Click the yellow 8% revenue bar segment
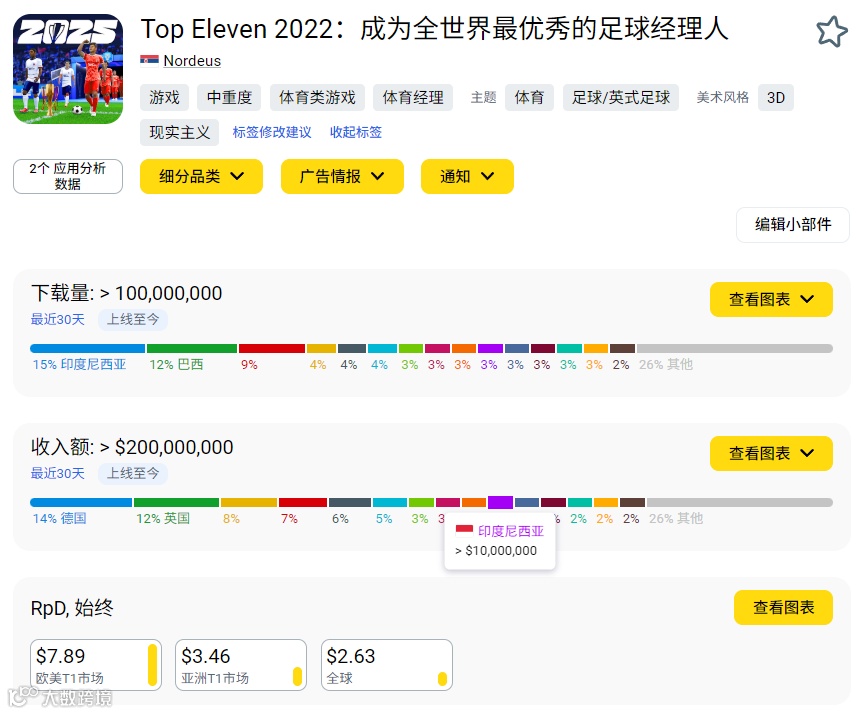Image resolution: width=857 pixels, height=714 pixels. coord(249,502)
